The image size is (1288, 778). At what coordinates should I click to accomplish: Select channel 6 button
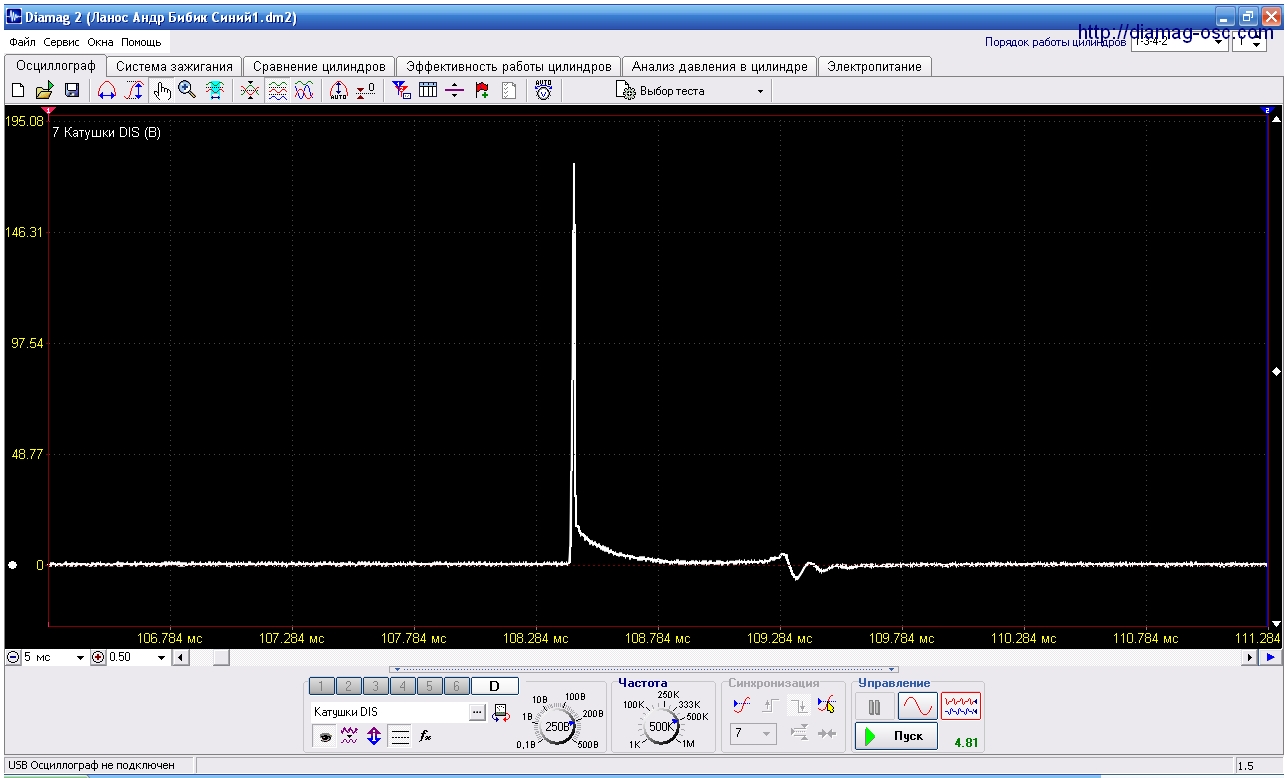(456, 686)
